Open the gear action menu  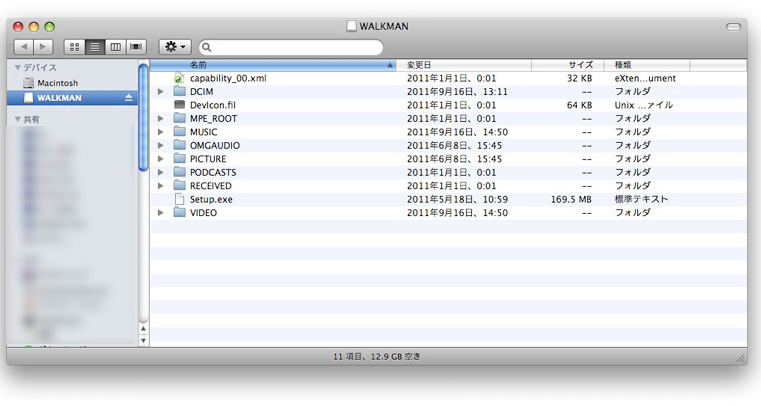click(174, 47)
